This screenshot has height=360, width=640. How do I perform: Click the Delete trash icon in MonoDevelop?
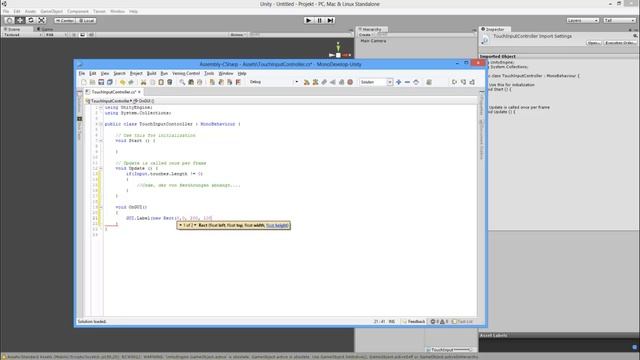(169, 82)
